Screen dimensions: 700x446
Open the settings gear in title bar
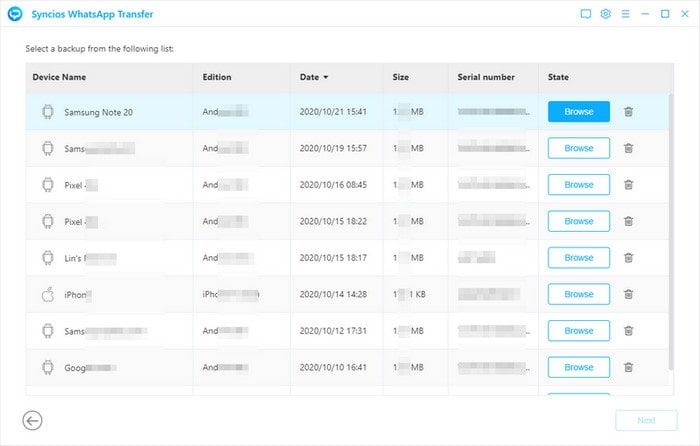[605, 14]
